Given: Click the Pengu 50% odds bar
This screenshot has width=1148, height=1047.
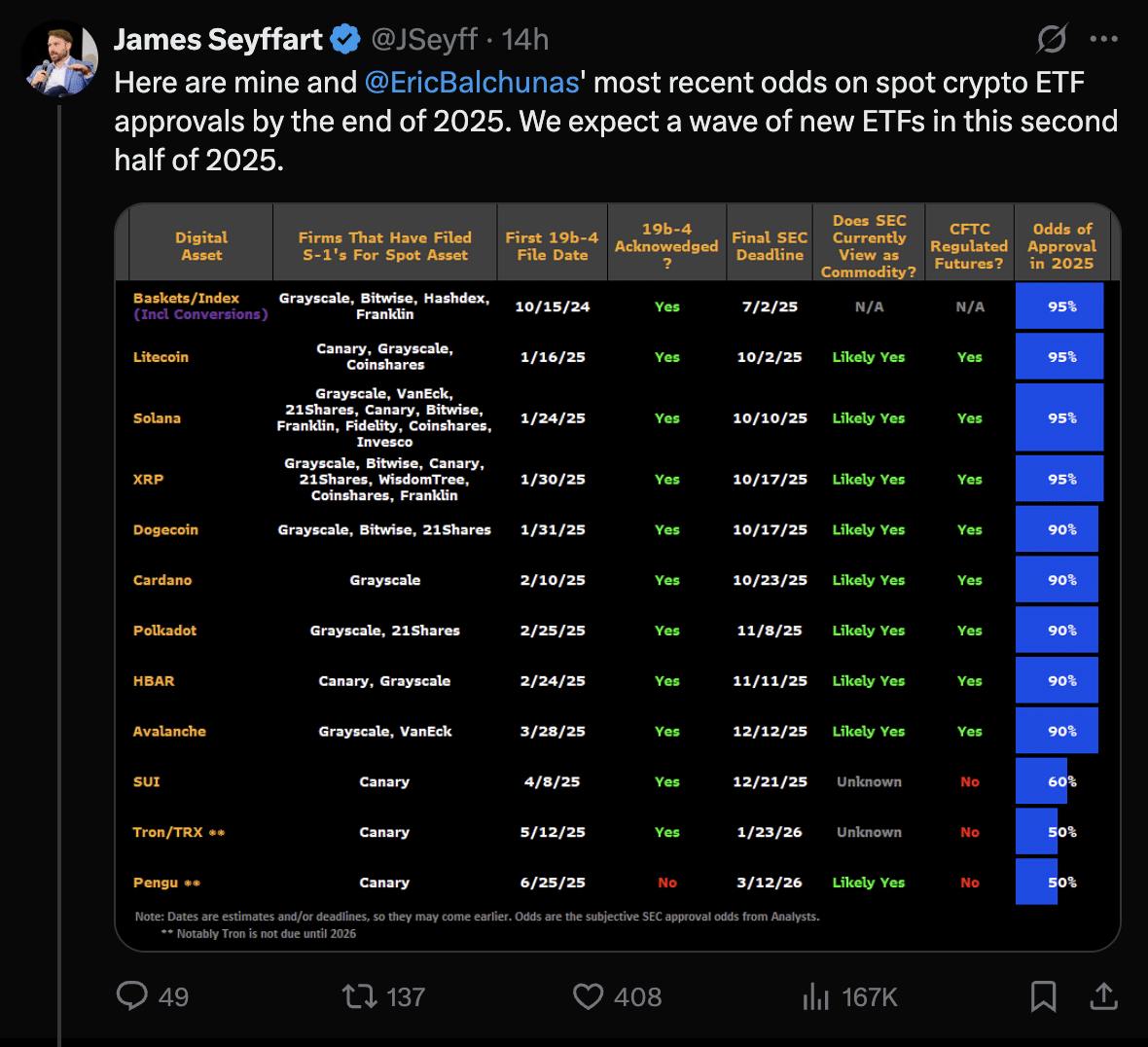Looking at the screenshot, I should tap(1038, 883).
